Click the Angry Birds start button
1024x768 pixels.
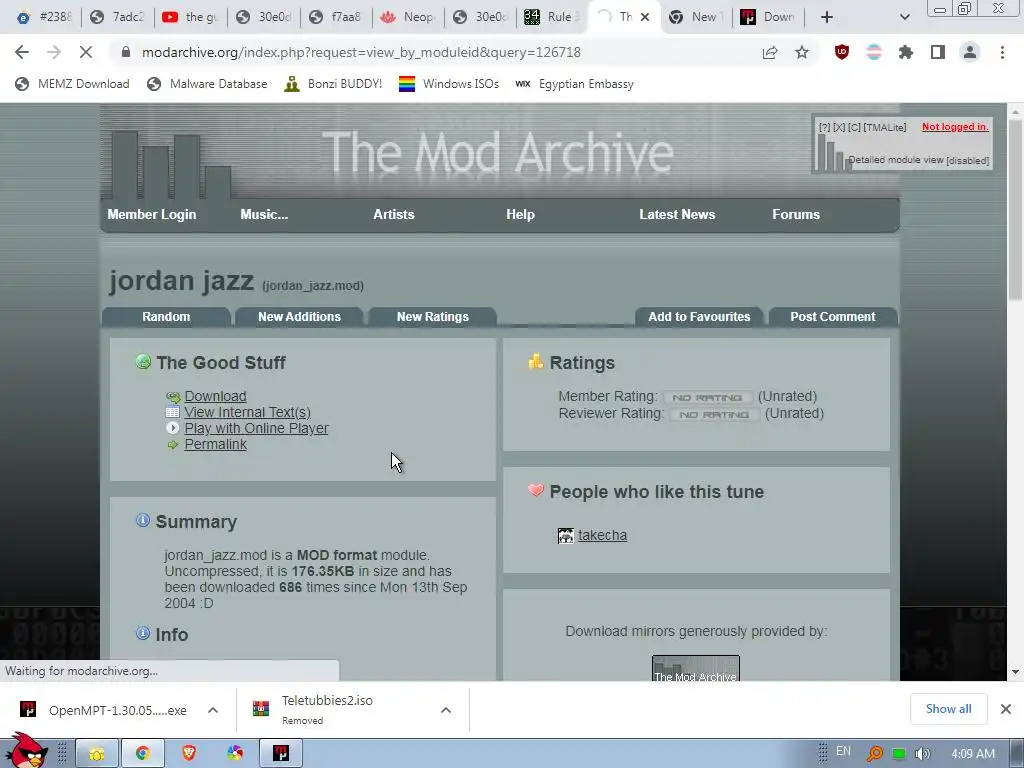pyautogui.click(x=26, y=751)
